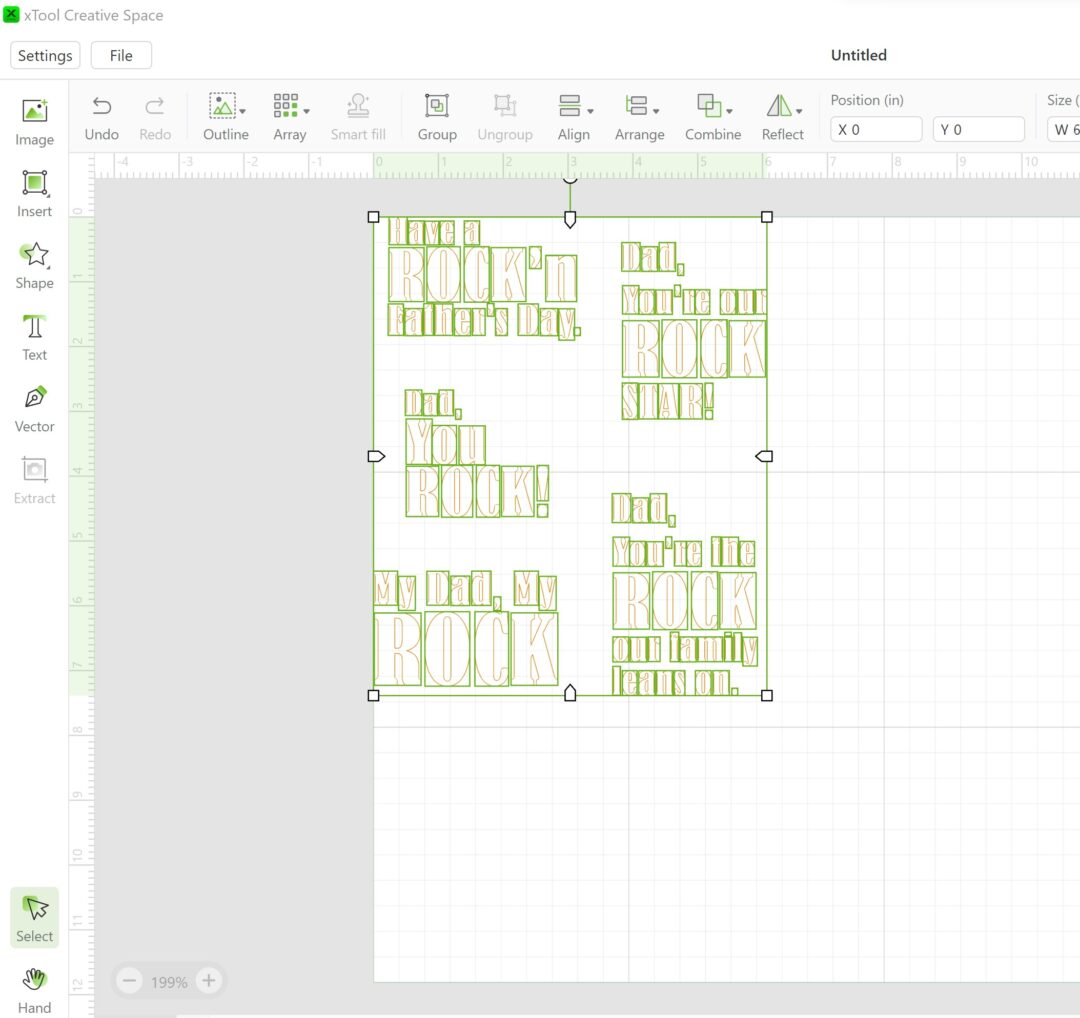Click the Undo arrow

(x=101, y=117)
